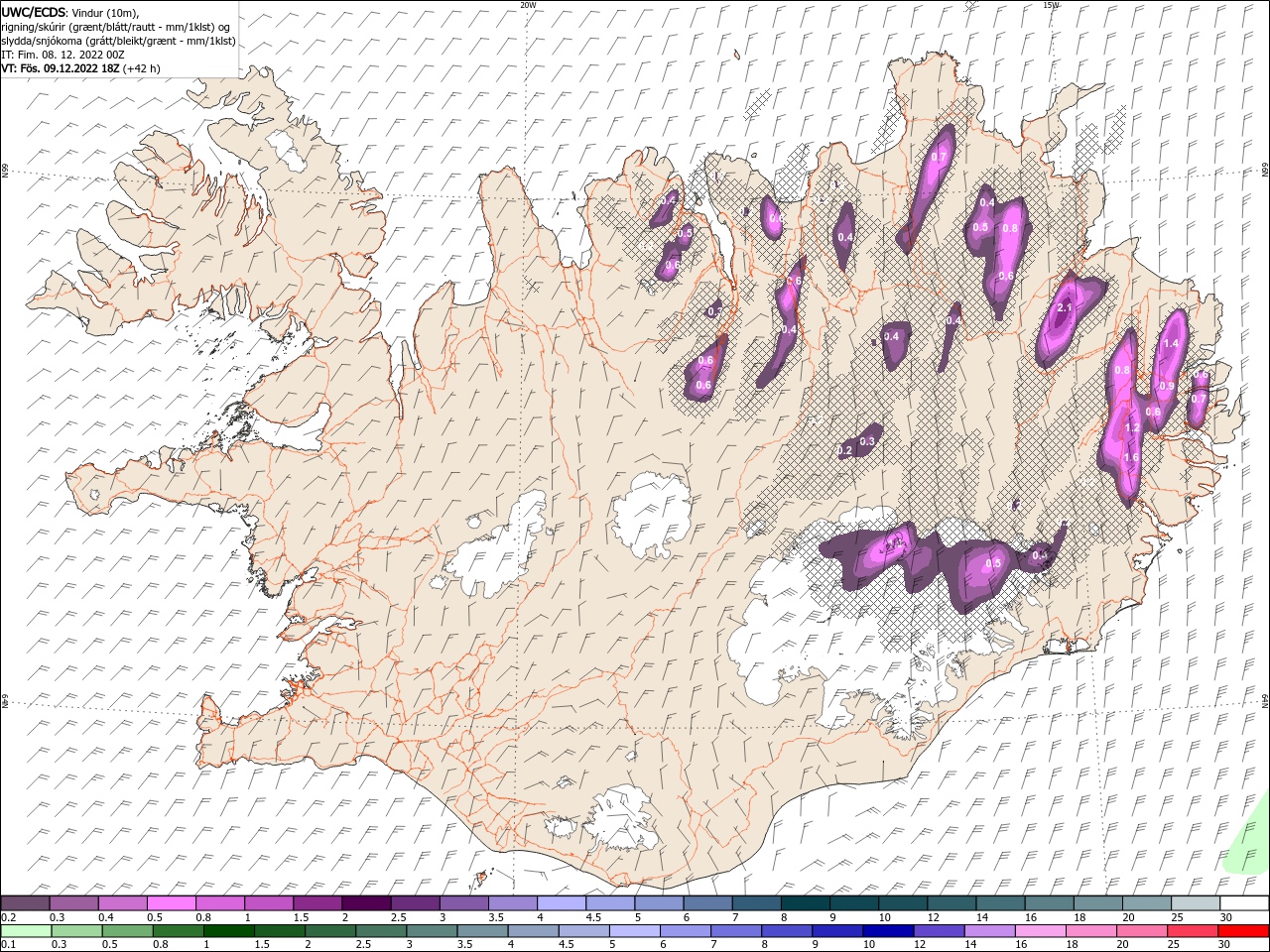The image size is (1270, 952).
Task: Click the '20W' longitude label
Action: coord(528,5)
